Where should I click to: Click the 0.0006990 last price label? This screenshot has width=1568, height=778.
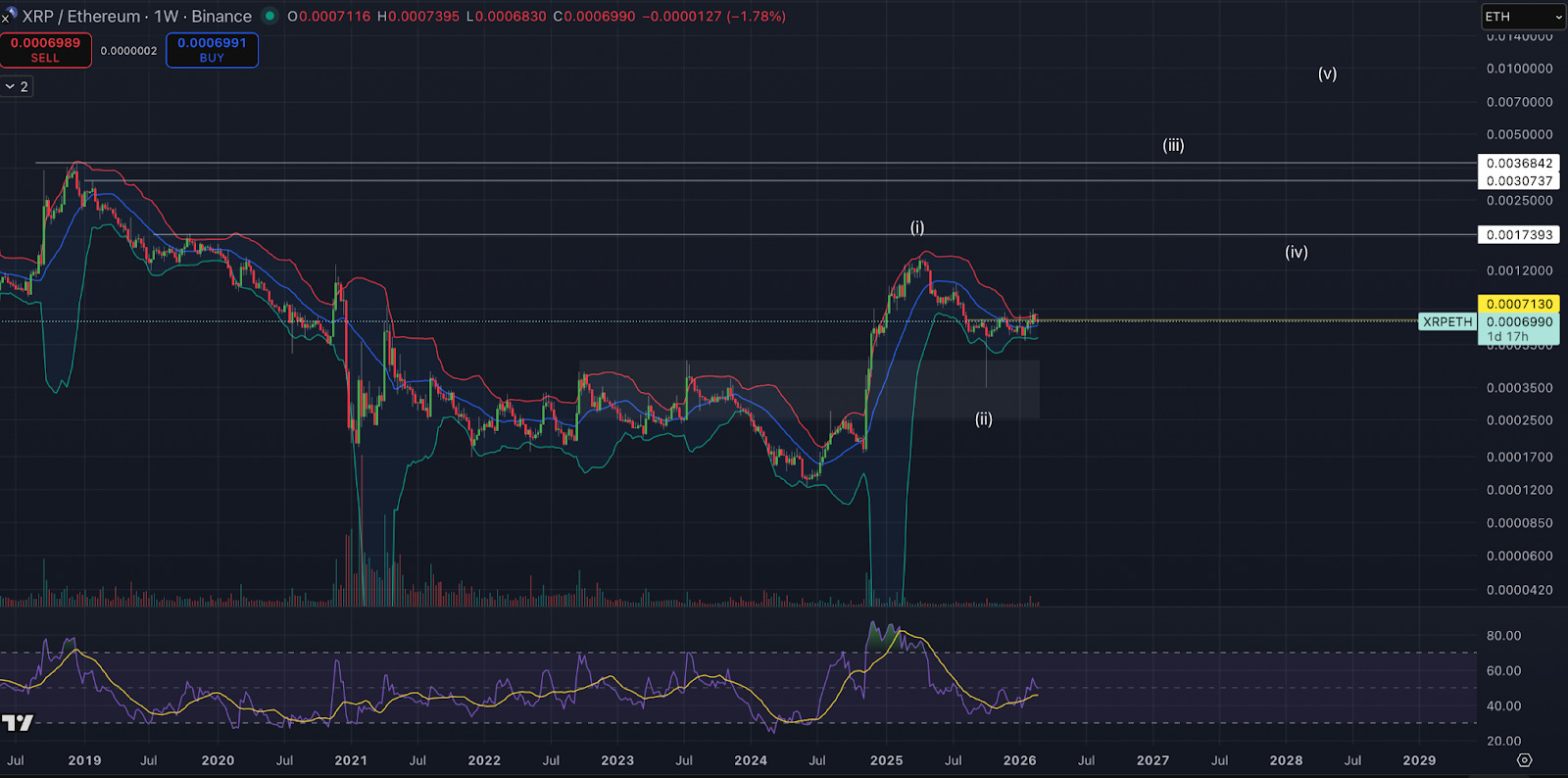pyautogui.click(x=1518, y=321)
